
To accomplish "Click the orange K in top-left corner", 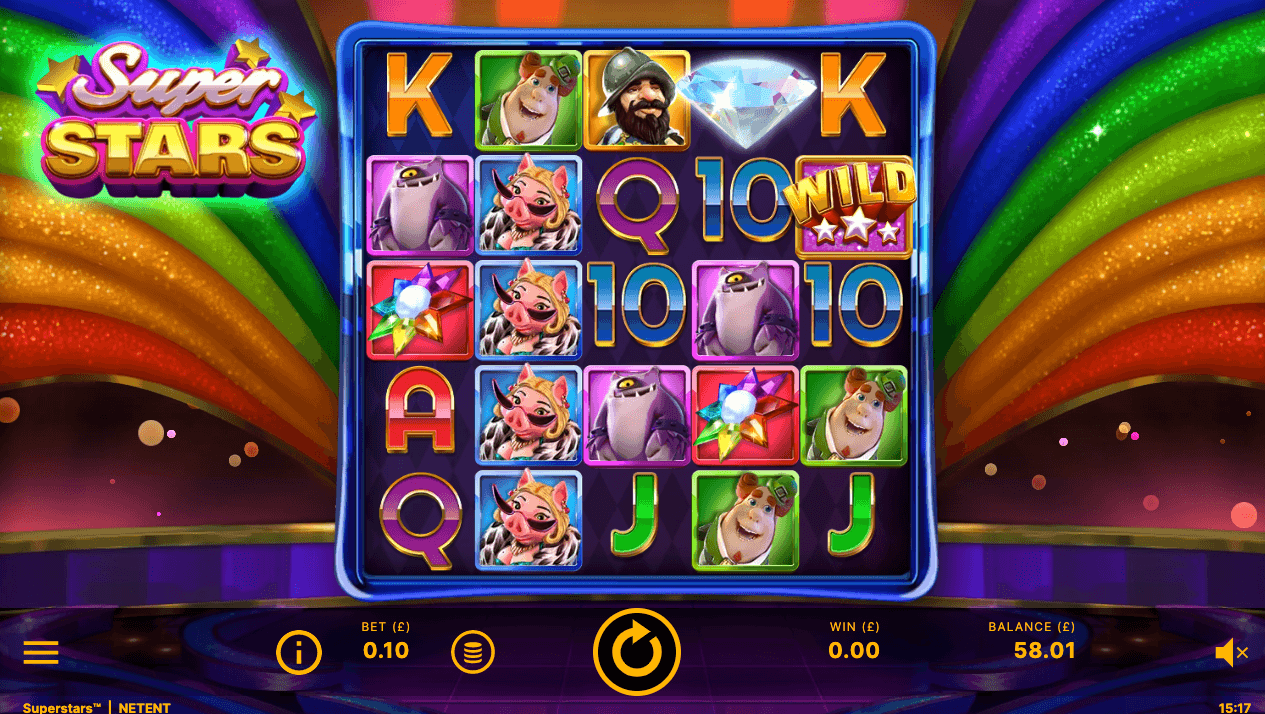I will (x=420, y=95).
